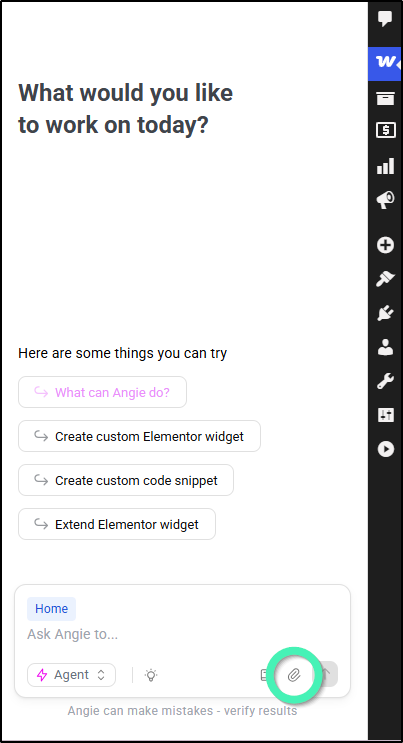The height and width of the screenshot is (743, 403).
Task: Click the lightbulb ideas icon
Action: click(151, 675)
